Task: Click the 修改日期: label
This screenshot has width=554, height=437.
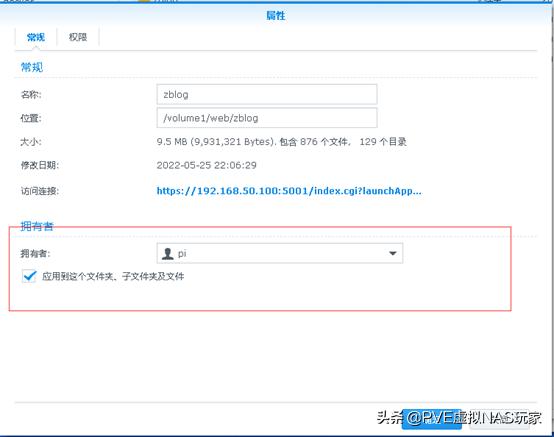Action: (40, 165)
